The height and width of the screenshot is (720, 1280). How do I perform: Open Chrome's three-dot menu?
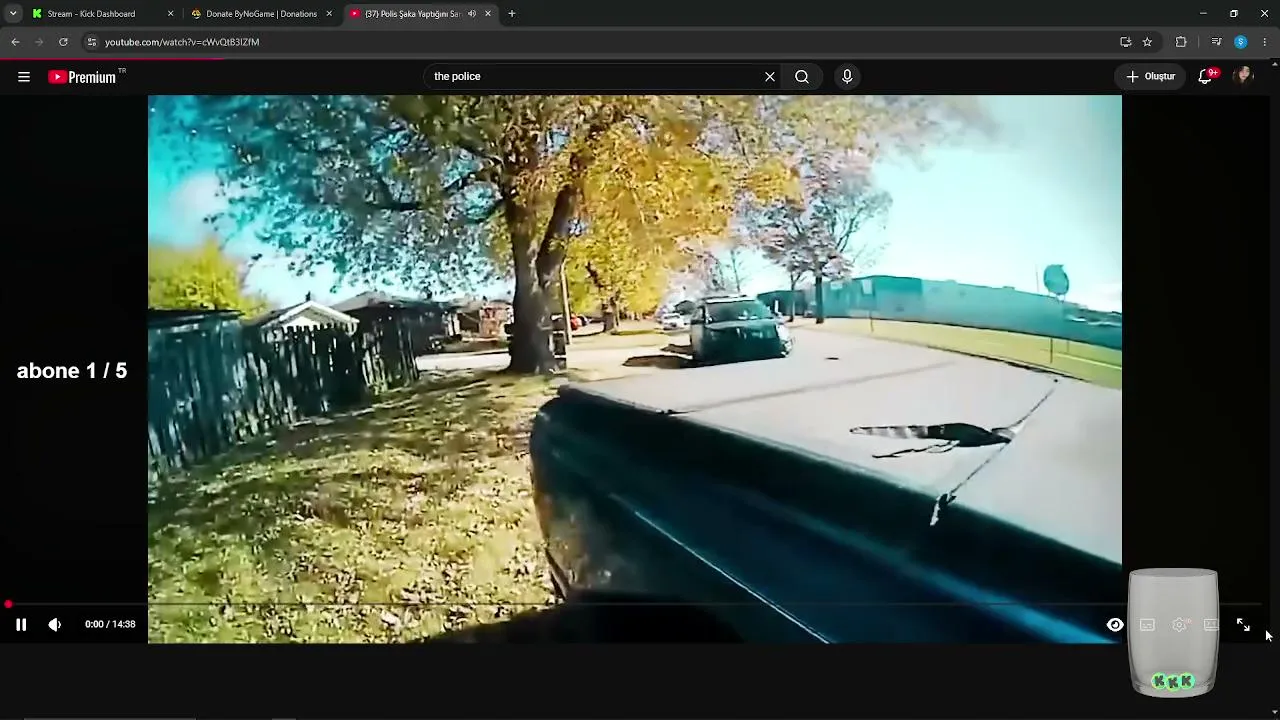click(1265, 42)
